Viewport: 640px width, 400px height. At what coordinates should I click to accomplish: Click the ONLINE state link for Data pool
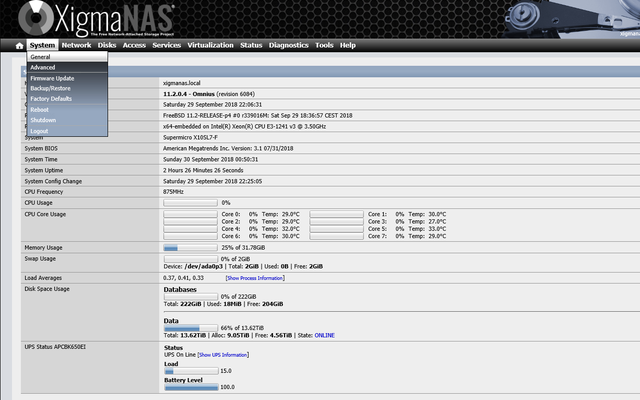tap(324, 336)
